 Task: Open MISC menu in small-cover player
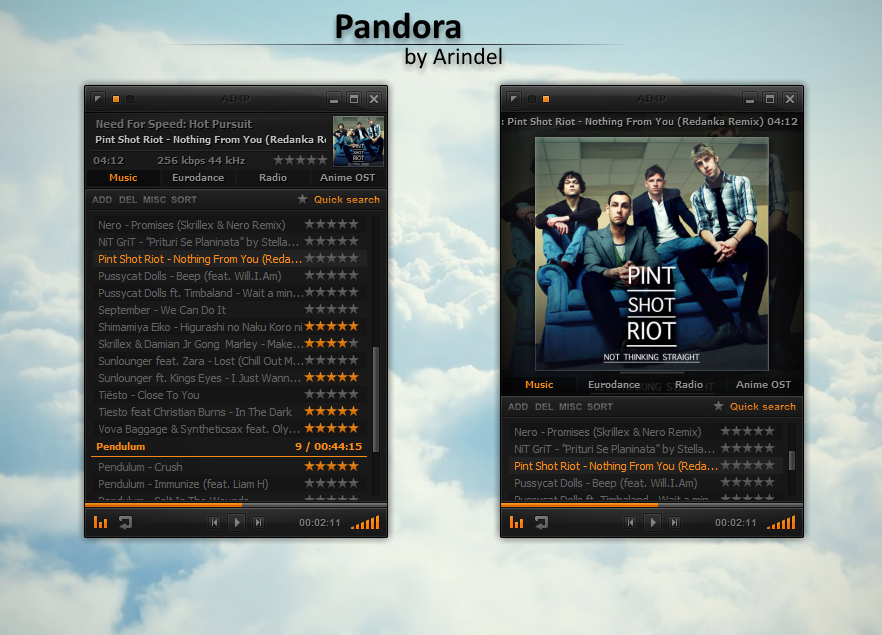(x=154, y=200)
